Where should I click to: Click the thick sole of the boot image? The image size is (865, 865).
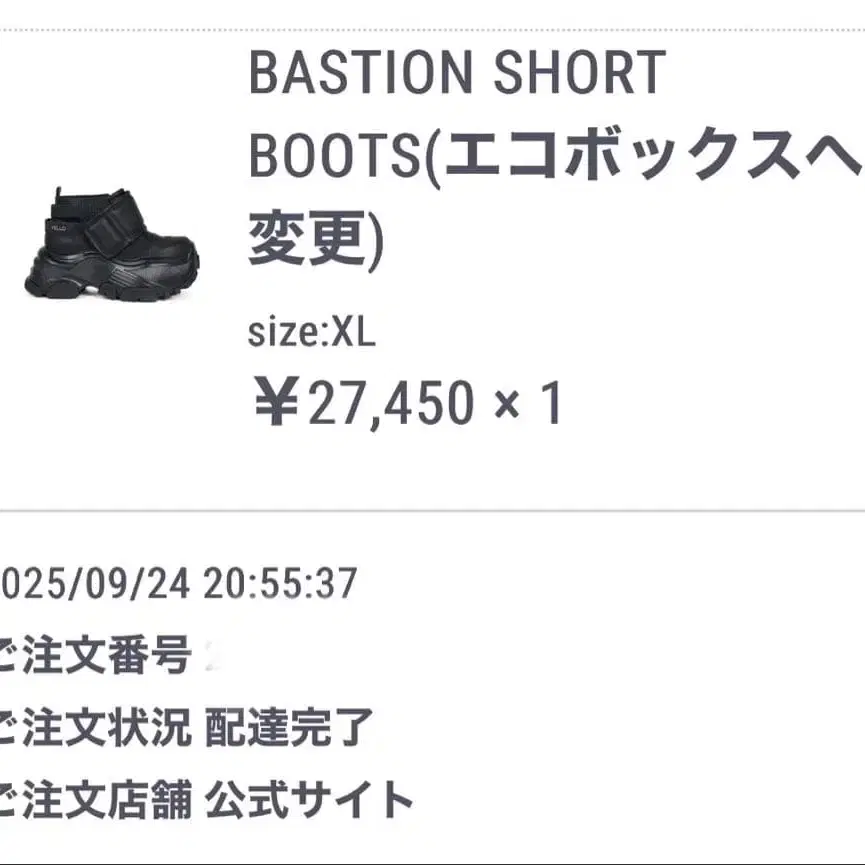pyautogui.click(x=113, y=276)
